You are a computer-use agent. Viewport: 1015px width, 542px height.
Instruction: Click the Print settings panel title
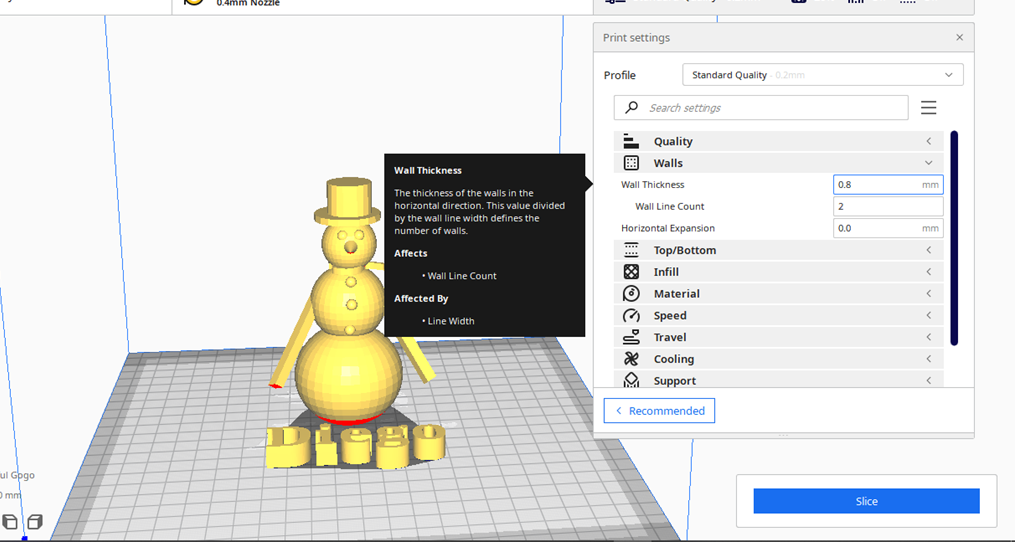[636, 38]
